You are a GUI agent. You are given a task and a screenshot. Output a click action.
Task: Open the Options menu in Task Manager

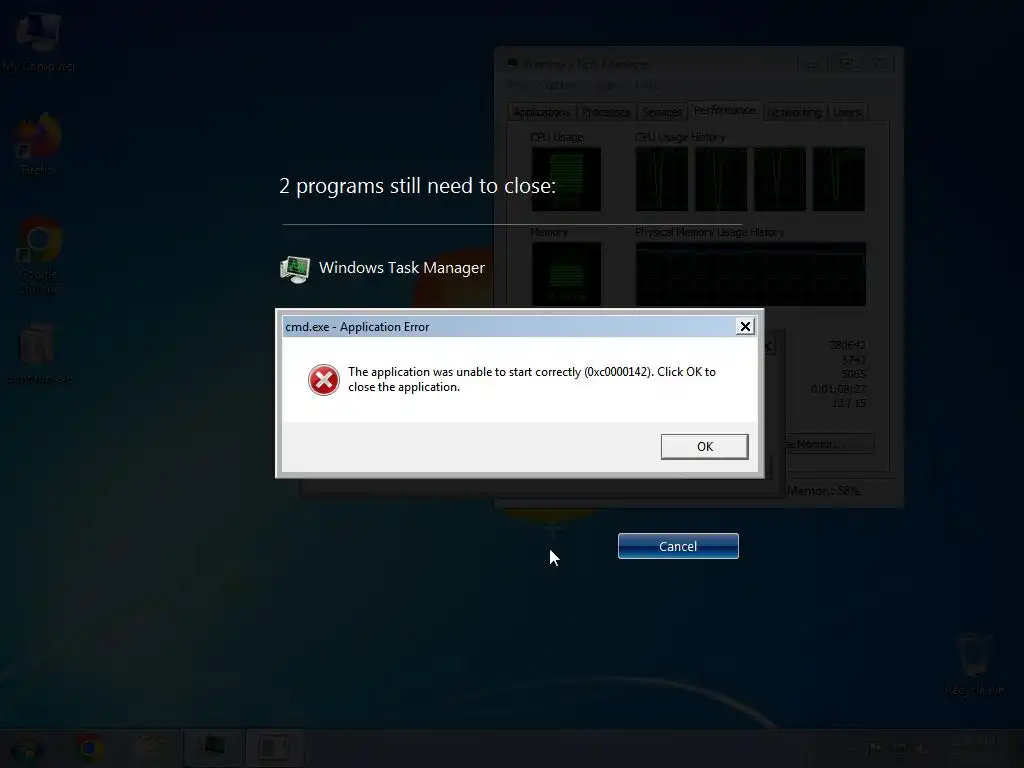tap(559, 85)
